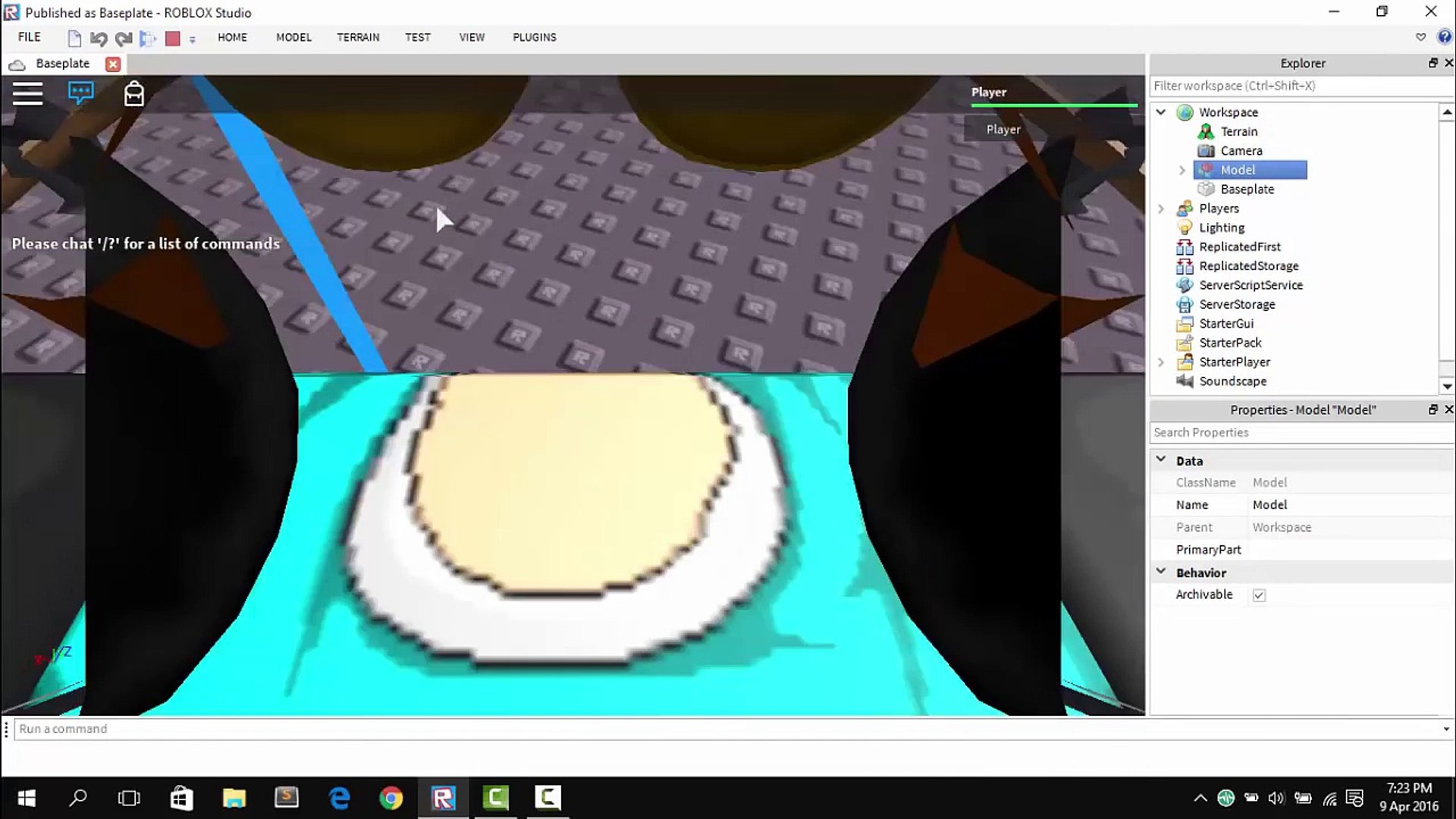This screenshot has width=1456, height=819.
Task: Click the Model tab in the ribbon
Action: 293,37
